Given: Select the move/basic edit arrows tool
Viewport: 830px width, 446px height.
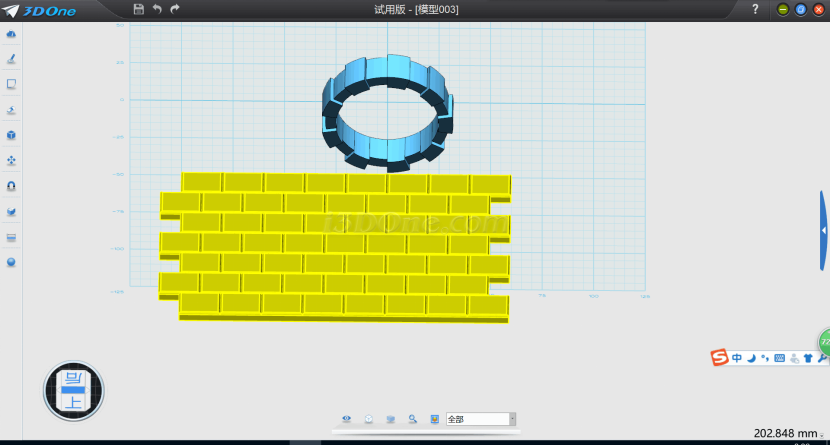Looking at the screenshot, I should pyautogui.click(x=11, y=160).
